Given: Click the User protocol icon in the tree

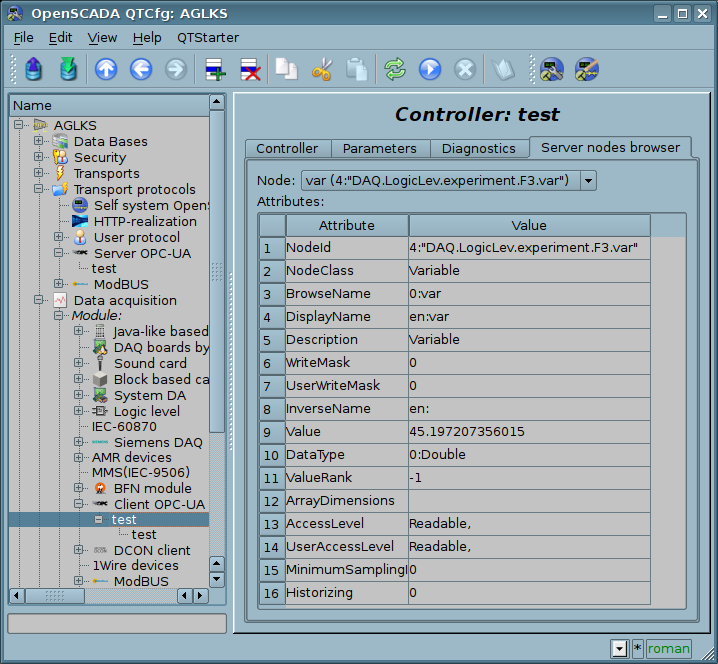Looking at the screenshot, I should tap(80, 237).
